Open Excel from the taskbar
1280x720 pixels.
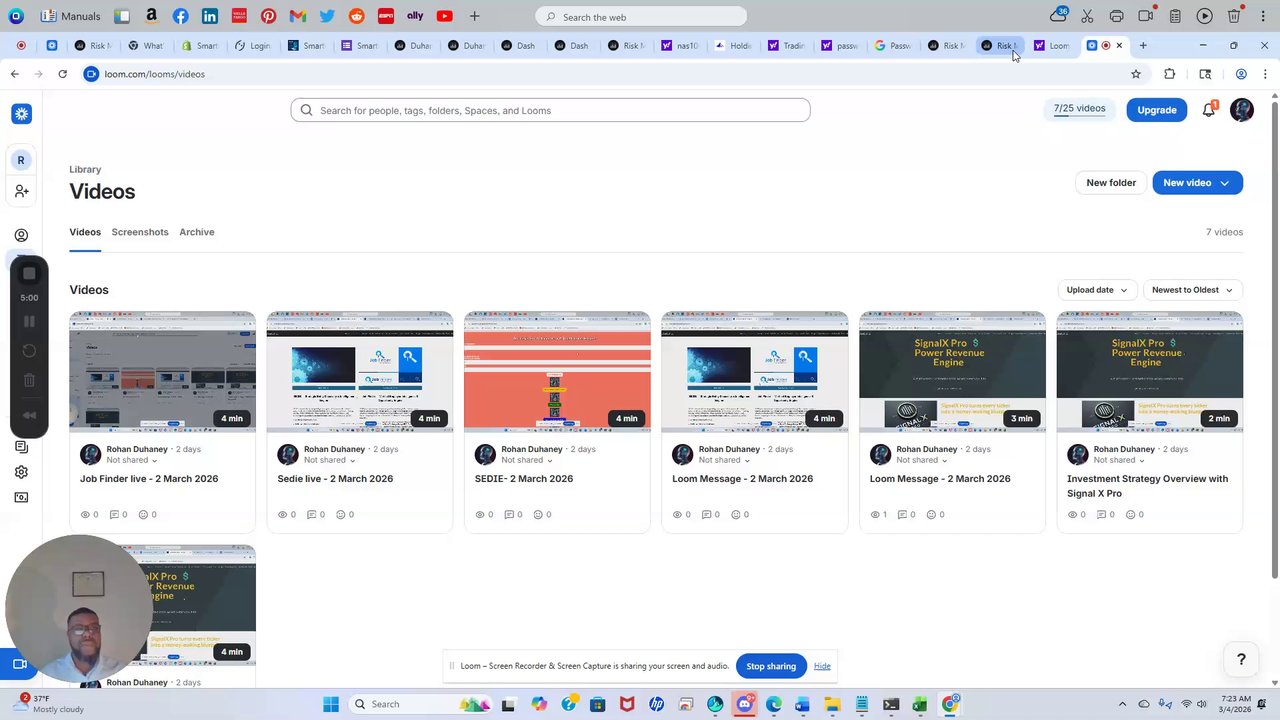pos(920,704)
